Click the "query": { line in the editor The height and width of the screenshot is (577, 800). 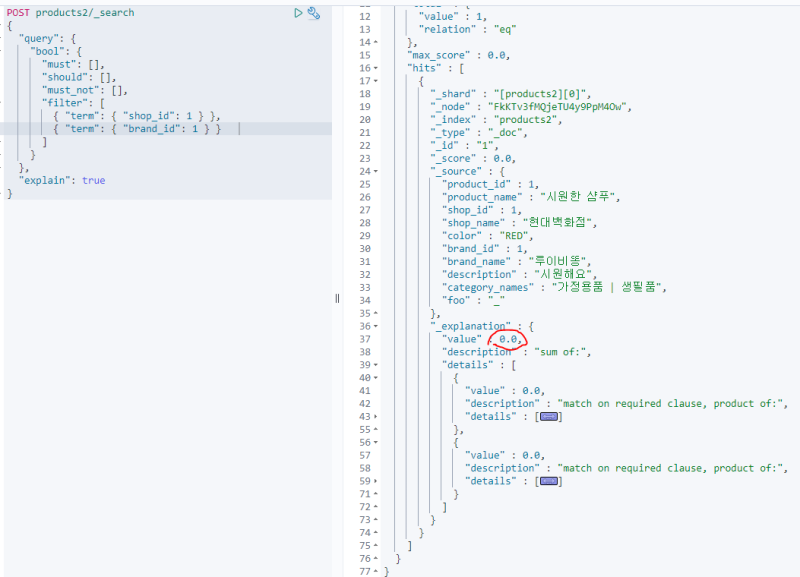tap(47, 39)
